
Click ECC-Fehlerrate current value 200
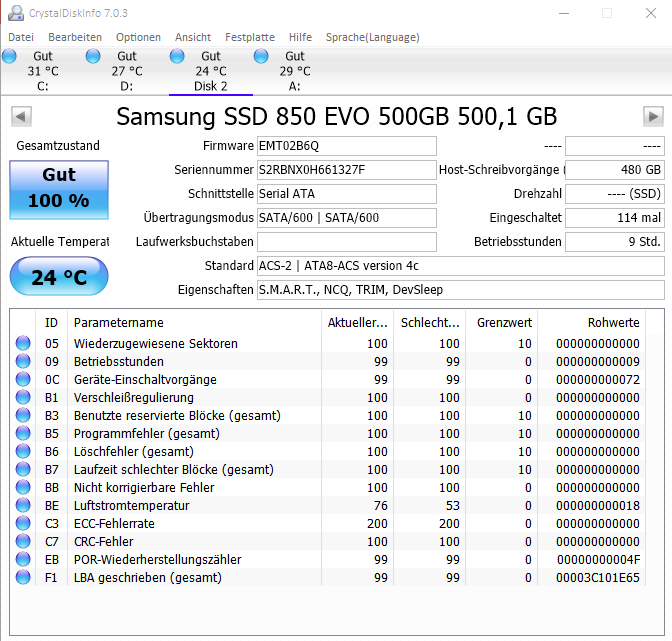pos(377,524)
